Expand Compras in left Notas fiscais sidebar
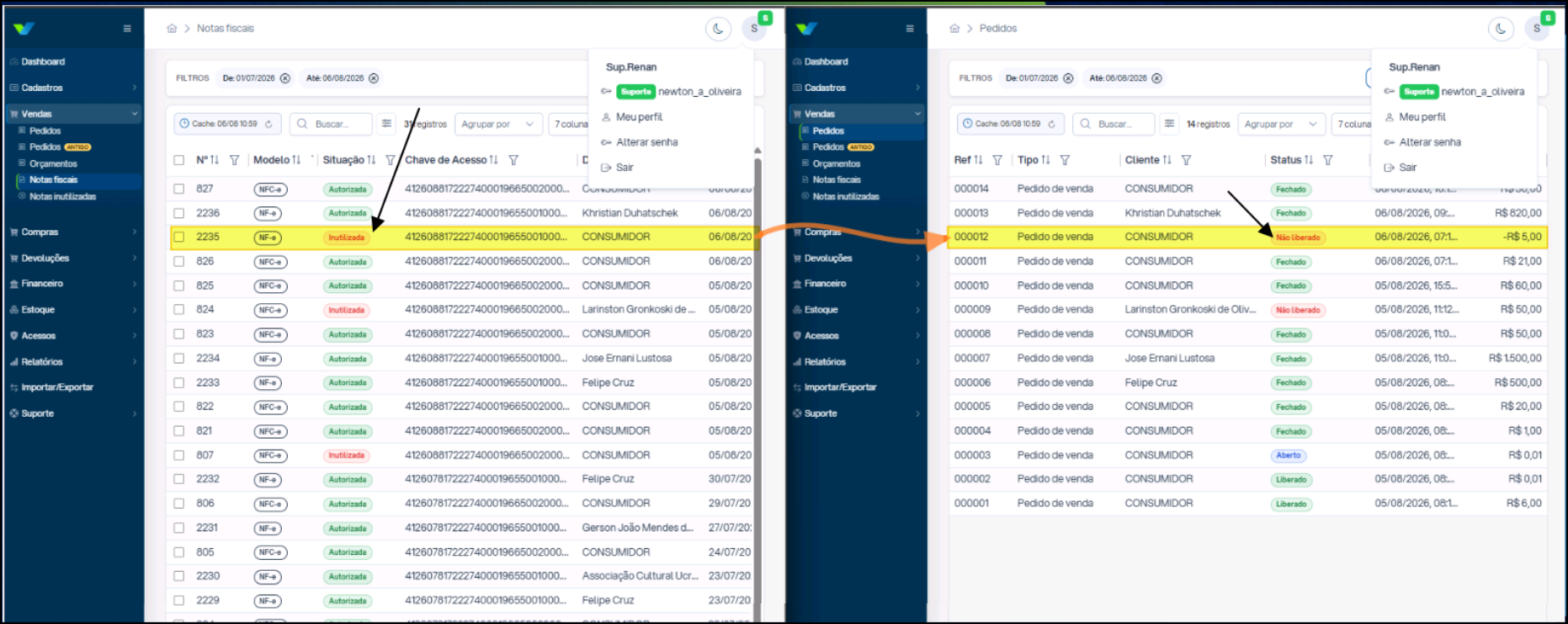1568x624 pixels. coord(72,232)
